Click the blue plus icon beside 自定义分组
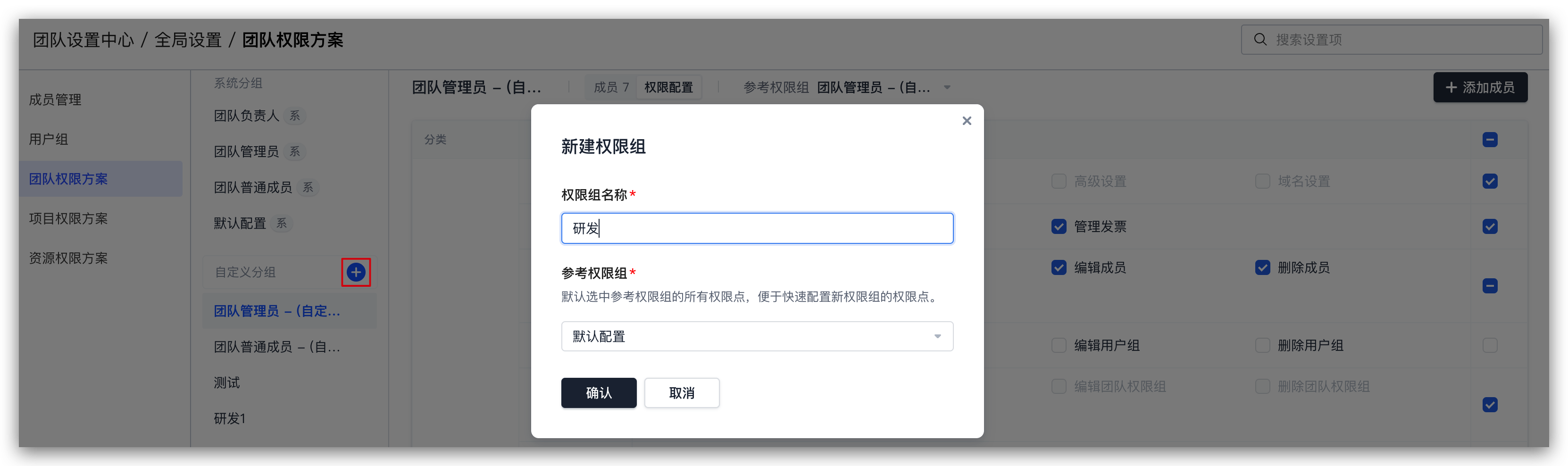Image resolution: width=1568 pixels, height=466 pixels. tap(356, 272)
